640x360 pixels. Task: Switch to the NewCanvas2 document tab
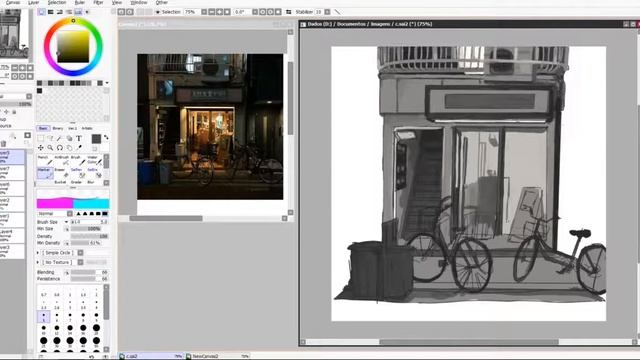coord(218,356)
